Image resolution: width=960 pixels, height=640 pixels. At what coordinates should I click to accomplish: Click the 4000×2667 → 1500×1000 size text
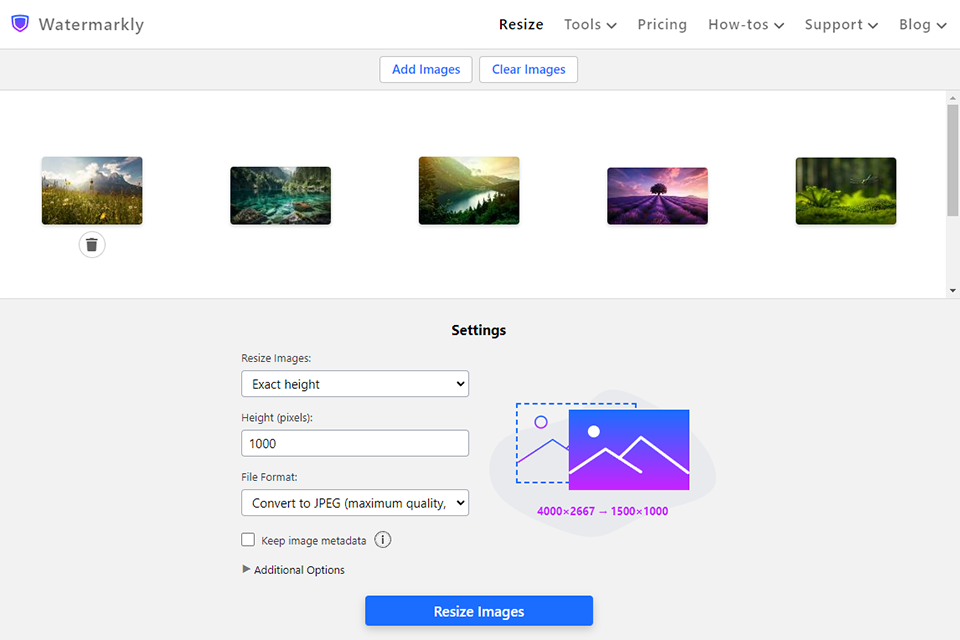[x=602, y=511]
